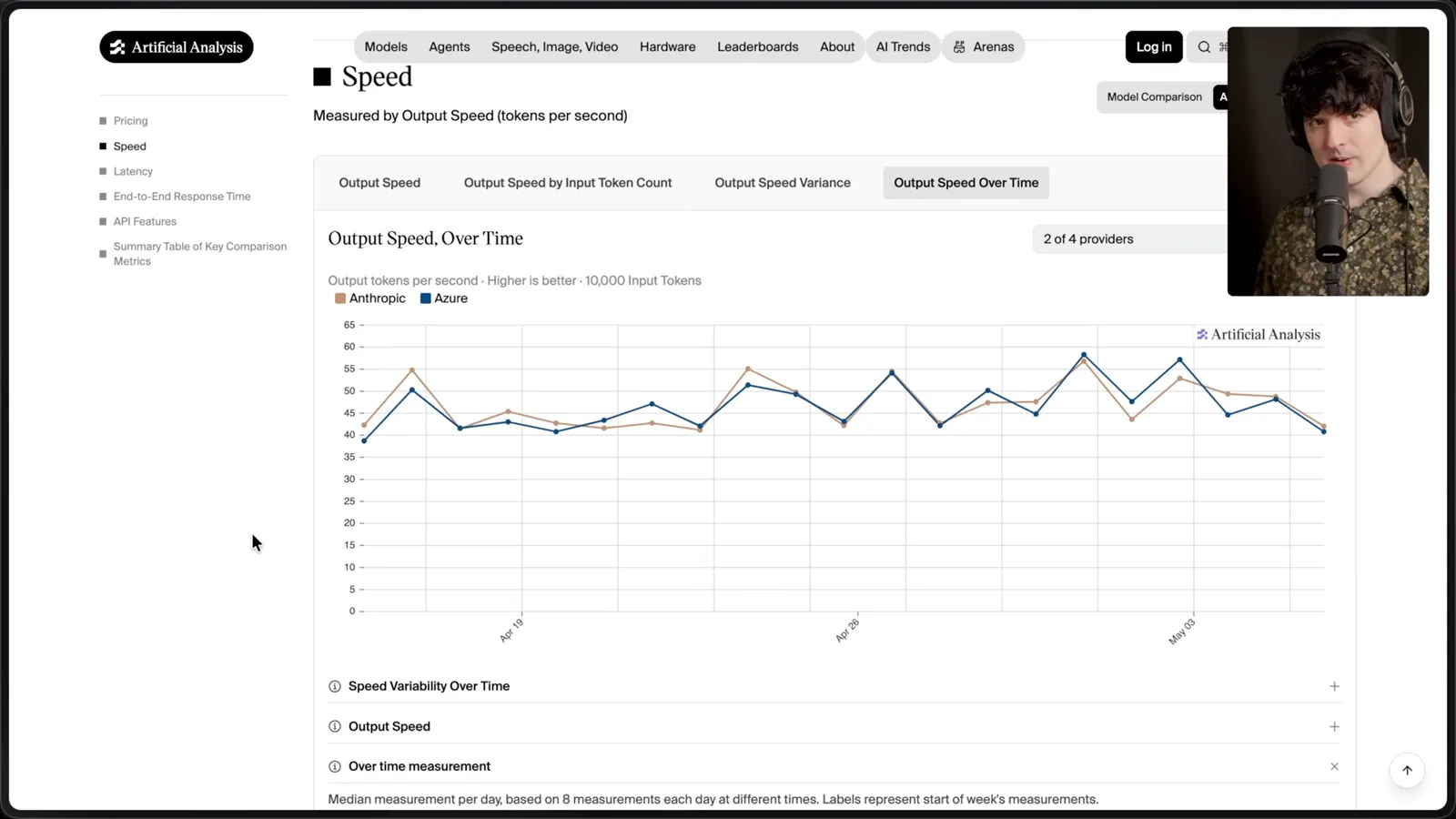Toggle the Anthropic legend series
The width and height of the screenshot is (1456, 819).
(370, 298)
